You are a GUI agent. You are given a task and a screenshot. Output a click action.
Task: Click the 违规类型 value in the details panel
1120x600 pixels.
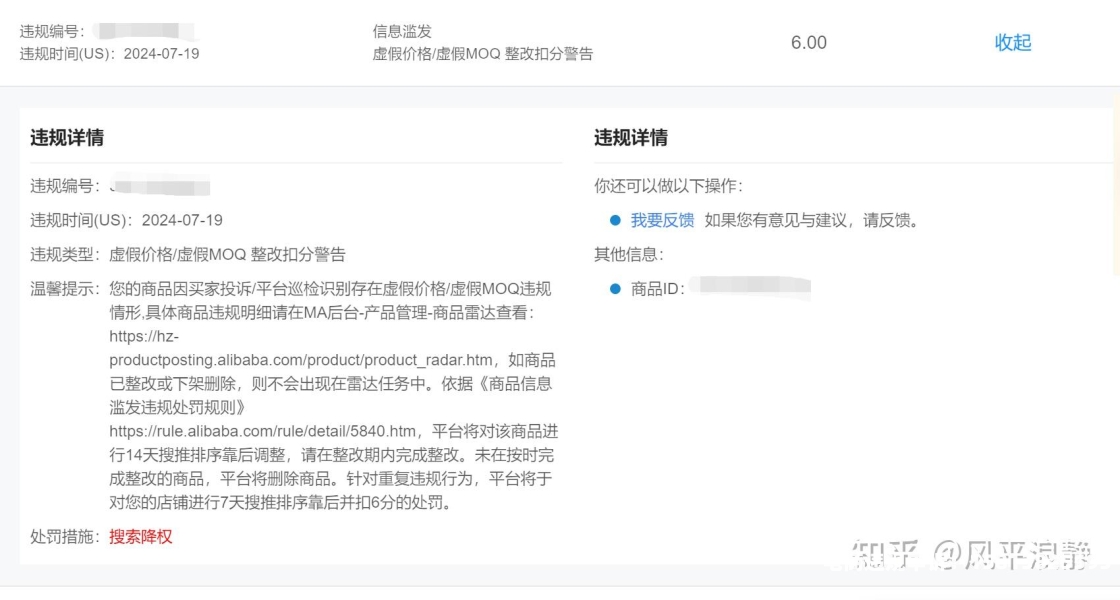click(227, 254)
